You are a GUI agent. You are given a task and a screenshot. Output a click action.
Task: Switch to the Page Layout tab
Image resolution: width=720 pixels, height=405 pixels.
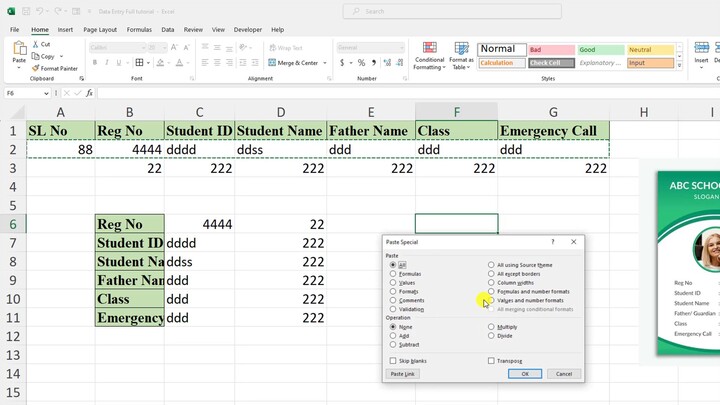click(100, 29)
